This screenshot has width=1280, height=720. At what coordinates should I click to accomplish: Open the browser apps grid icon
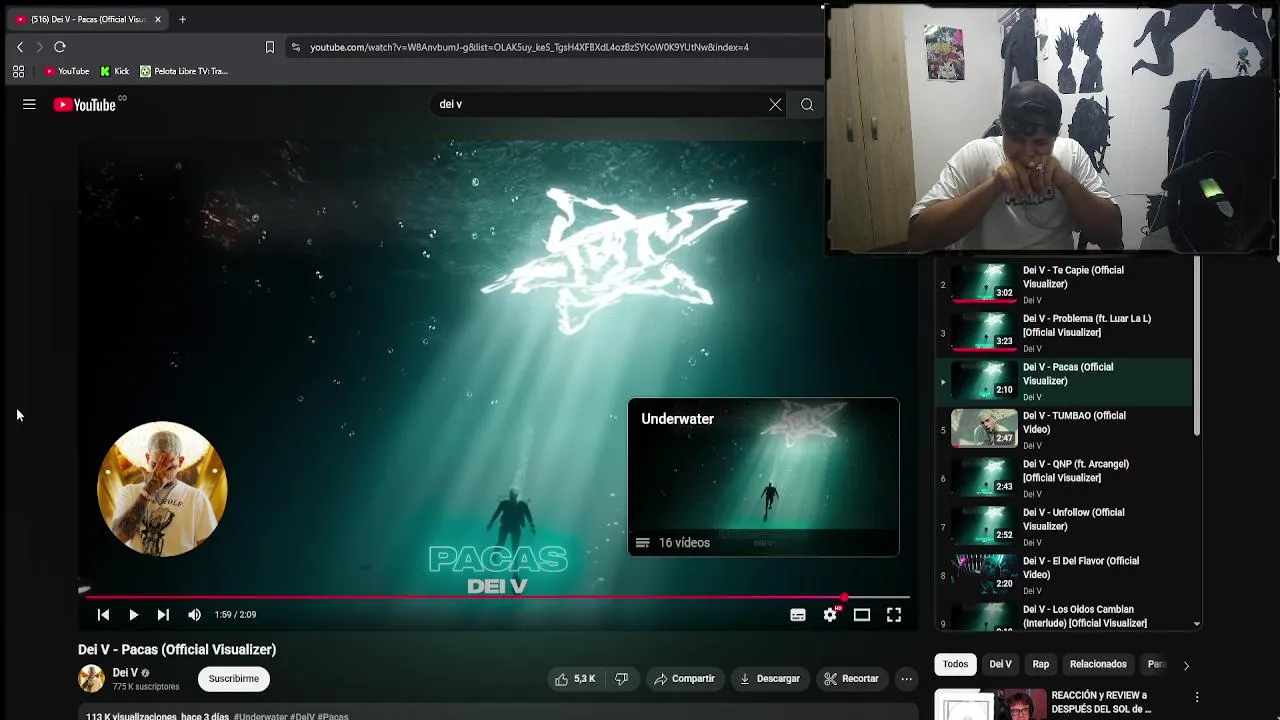click(18, 71)
